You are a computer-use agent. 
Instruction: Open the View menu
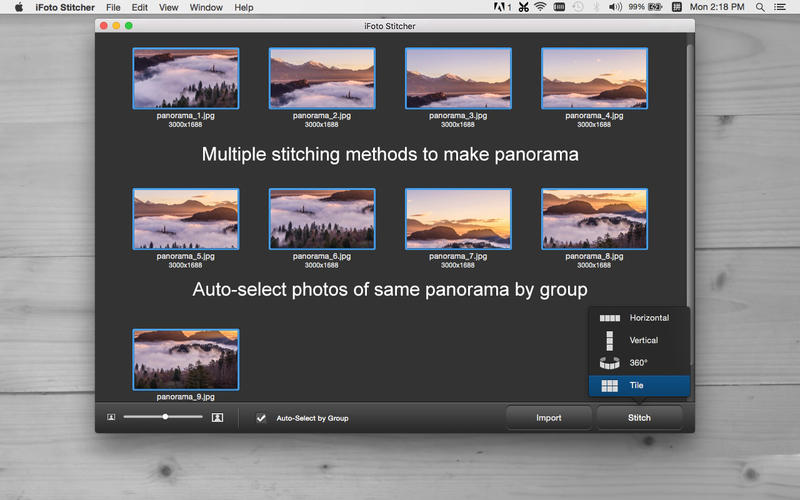169,7
